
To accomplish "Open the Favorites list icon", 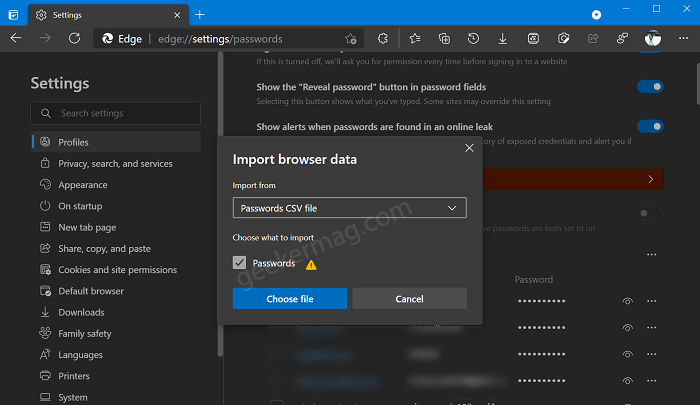I will coord(415,39).
